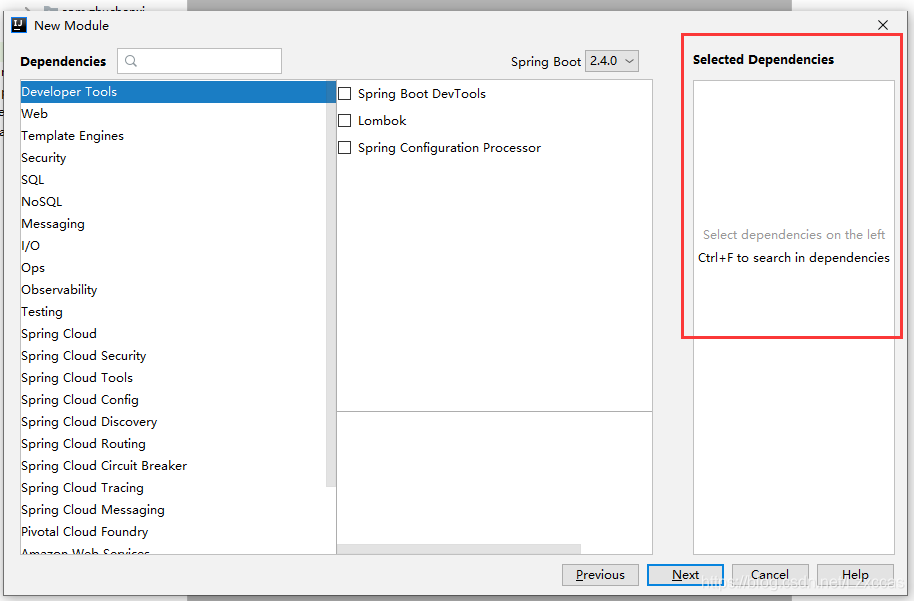Screen dimensions: 914x601
Task: Check Spring Configuration Processor dependency
Action: tap(345, 148)
